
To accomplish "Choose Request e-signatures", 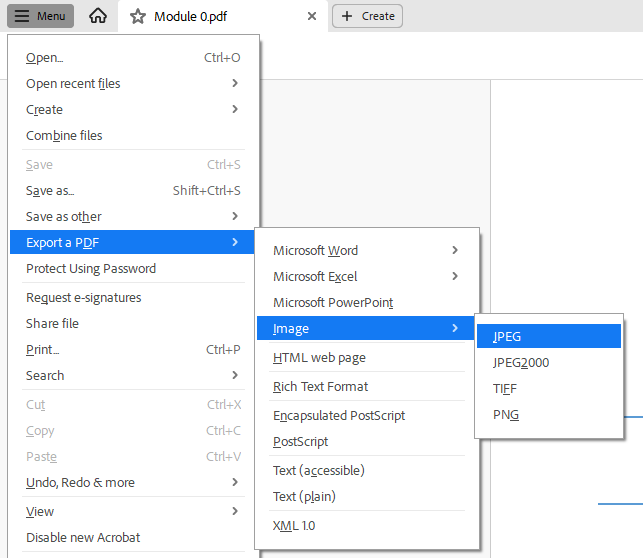I will pyautogui.click(x=133, y=298).
